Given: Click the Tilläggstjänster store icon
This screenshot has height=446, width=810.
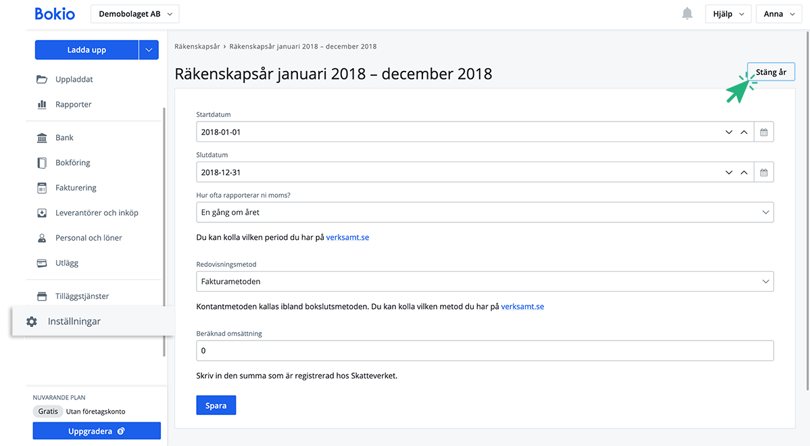Looking at the screenshot, I should coord(42,296).
